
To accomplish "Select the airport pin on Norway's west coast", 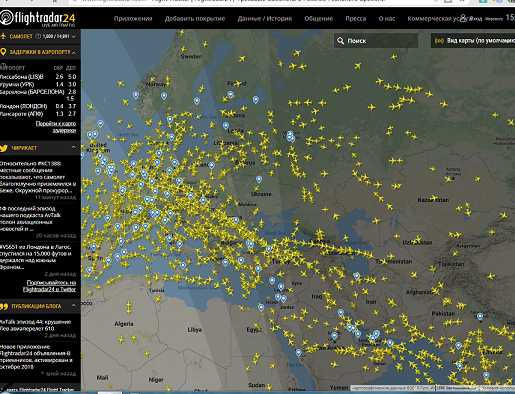I will (x=136, y=95).
